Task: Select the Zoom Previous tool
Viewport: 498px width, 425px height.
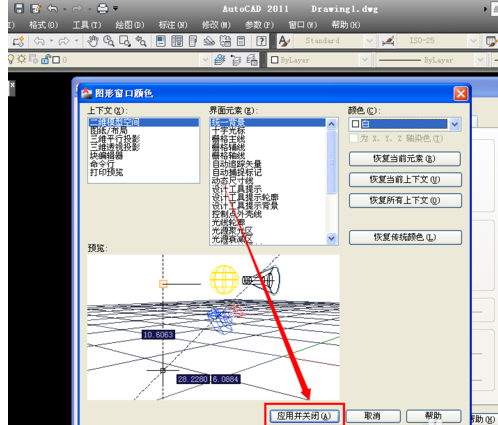Action: tap(141, 41)
